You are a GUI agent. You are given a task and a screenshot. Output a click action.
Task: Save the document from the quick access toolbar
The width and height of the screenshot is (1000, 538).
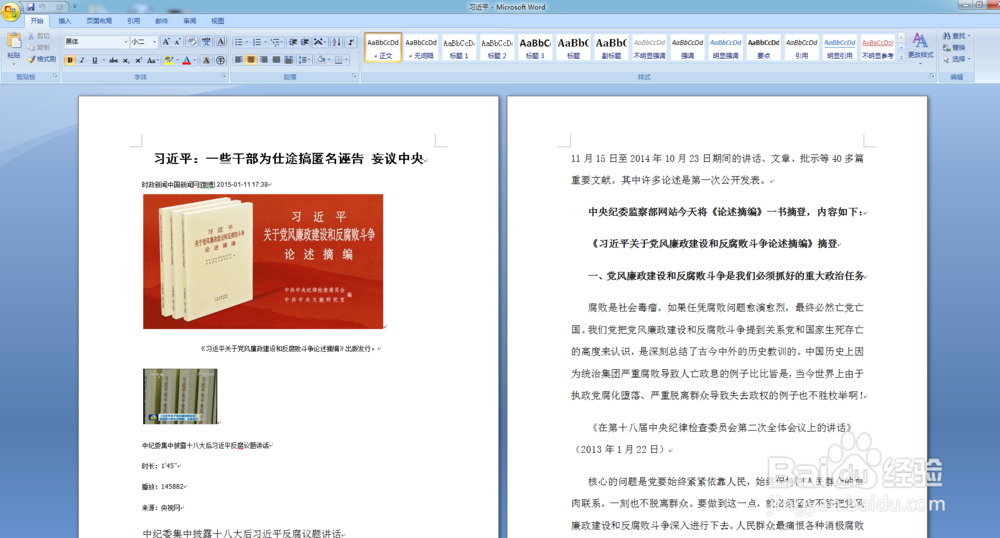click(30, 7)
